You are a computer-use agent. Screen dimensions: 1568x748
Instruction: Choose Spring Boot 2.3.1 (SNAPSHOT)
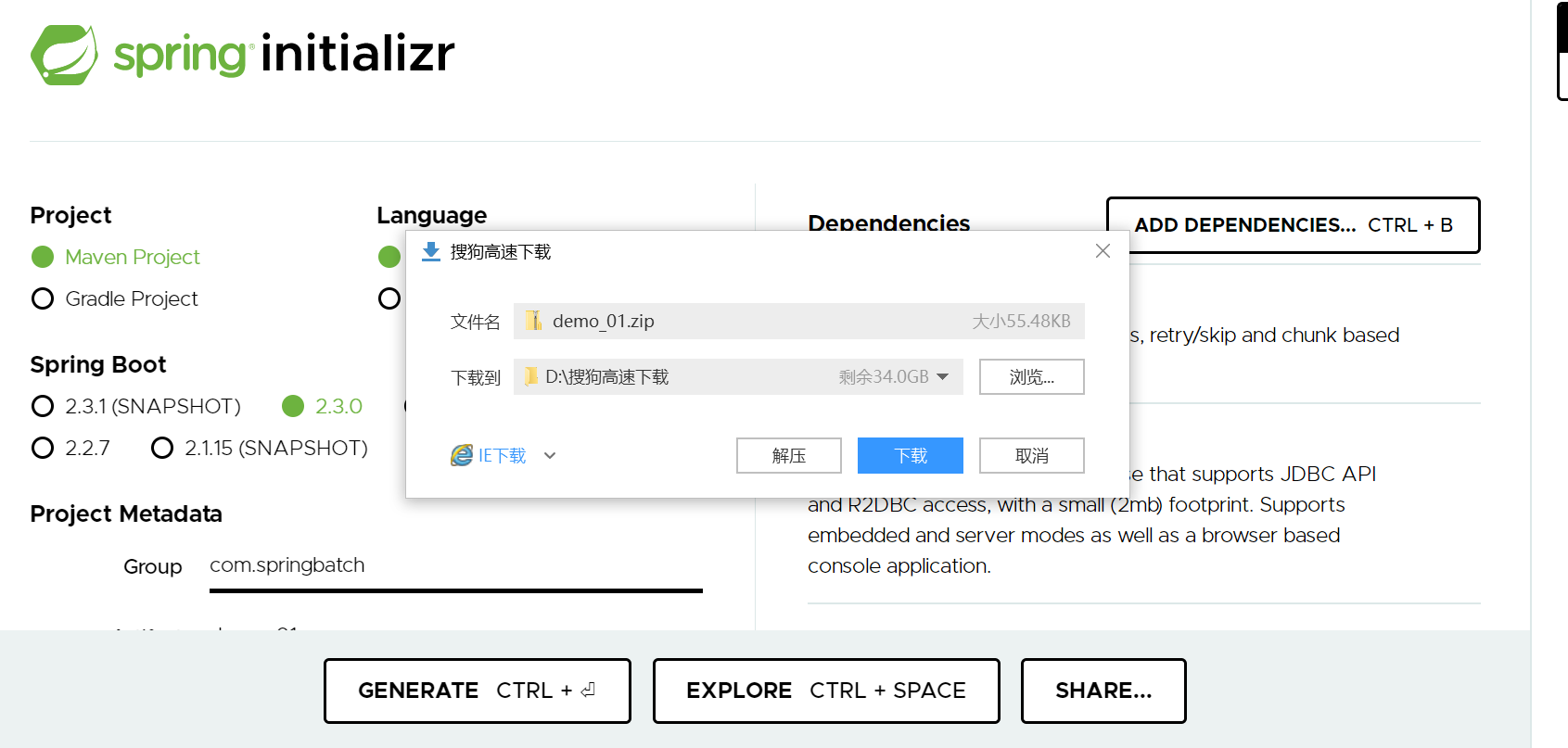click(43, 406)
